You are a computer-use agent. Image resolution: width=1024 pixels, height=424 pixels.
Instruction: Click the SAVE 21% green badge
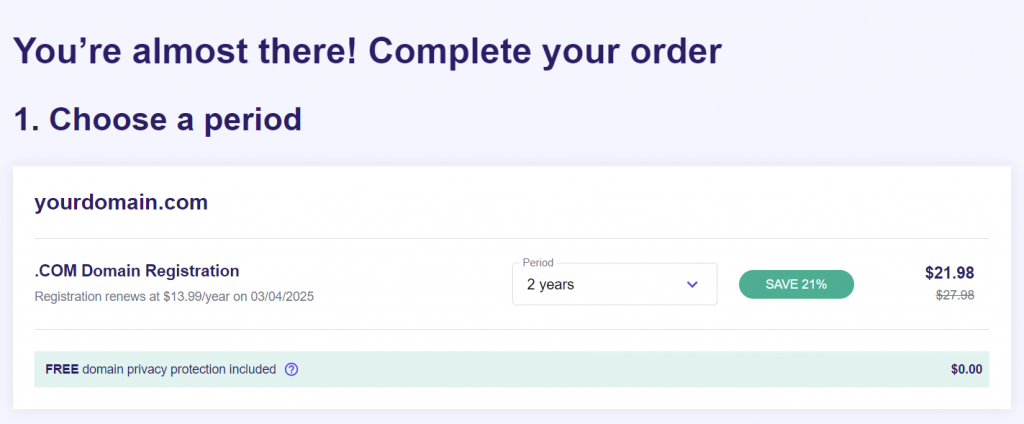pos(796,284)
